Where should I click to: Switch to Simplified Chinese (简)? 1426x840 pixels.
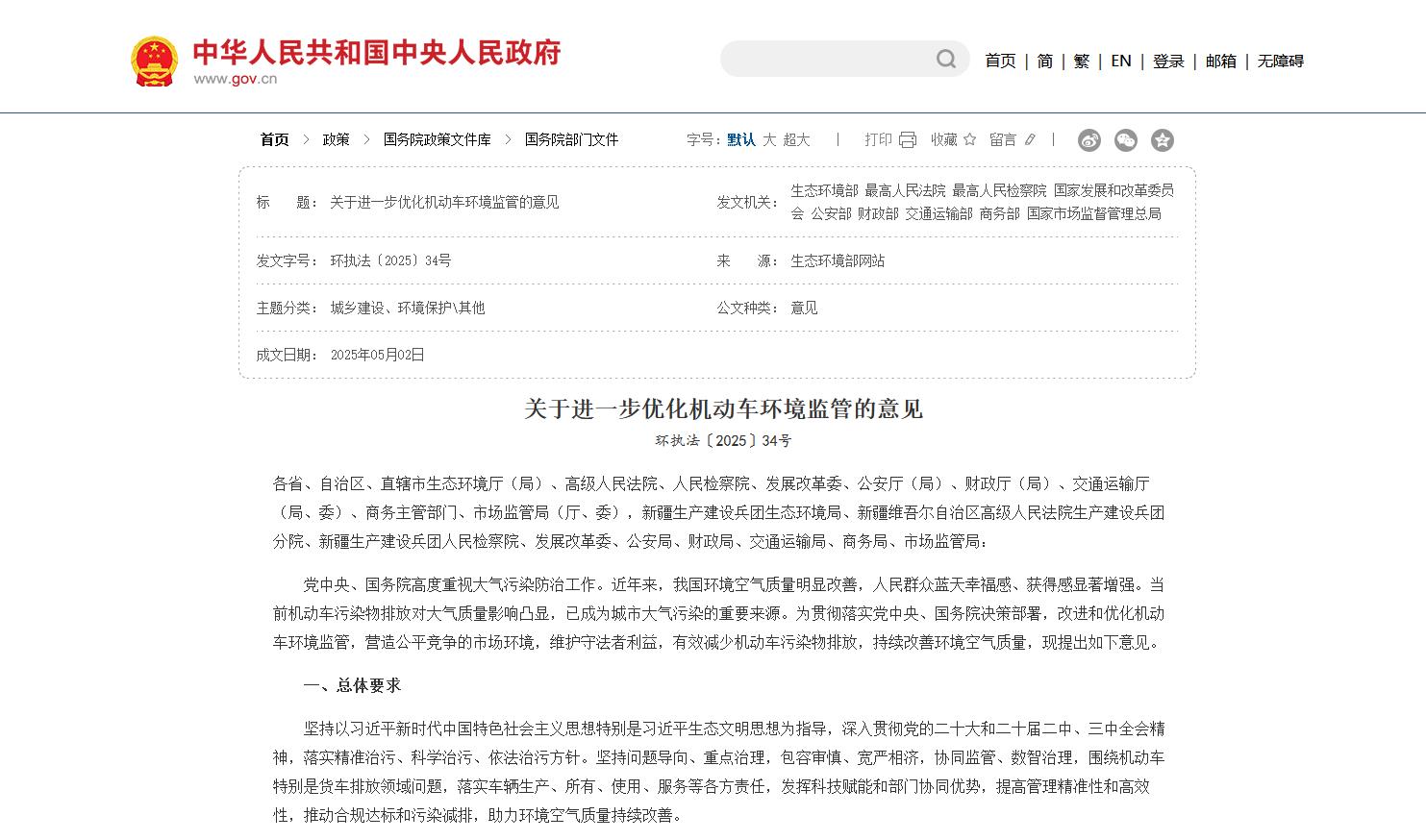(1044, 62)
